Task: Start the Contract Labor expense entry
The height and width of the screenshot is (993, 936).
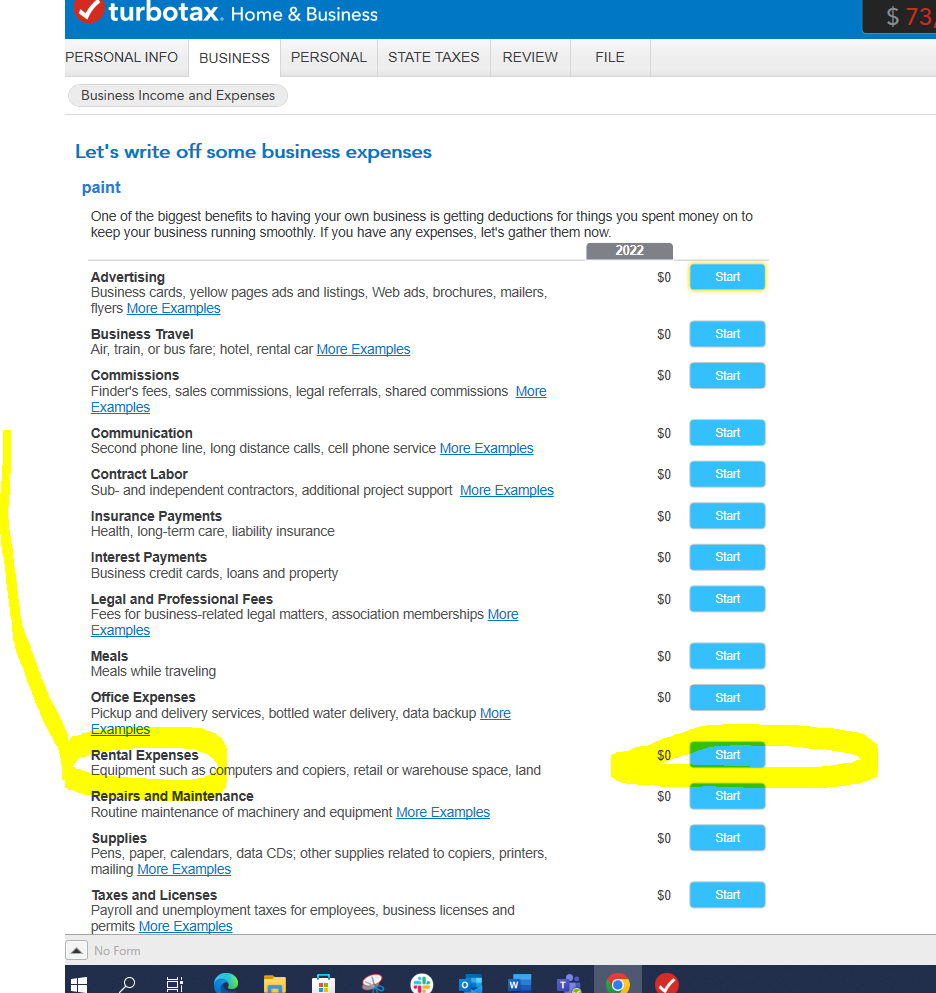Action: click(x=727, y=474)
